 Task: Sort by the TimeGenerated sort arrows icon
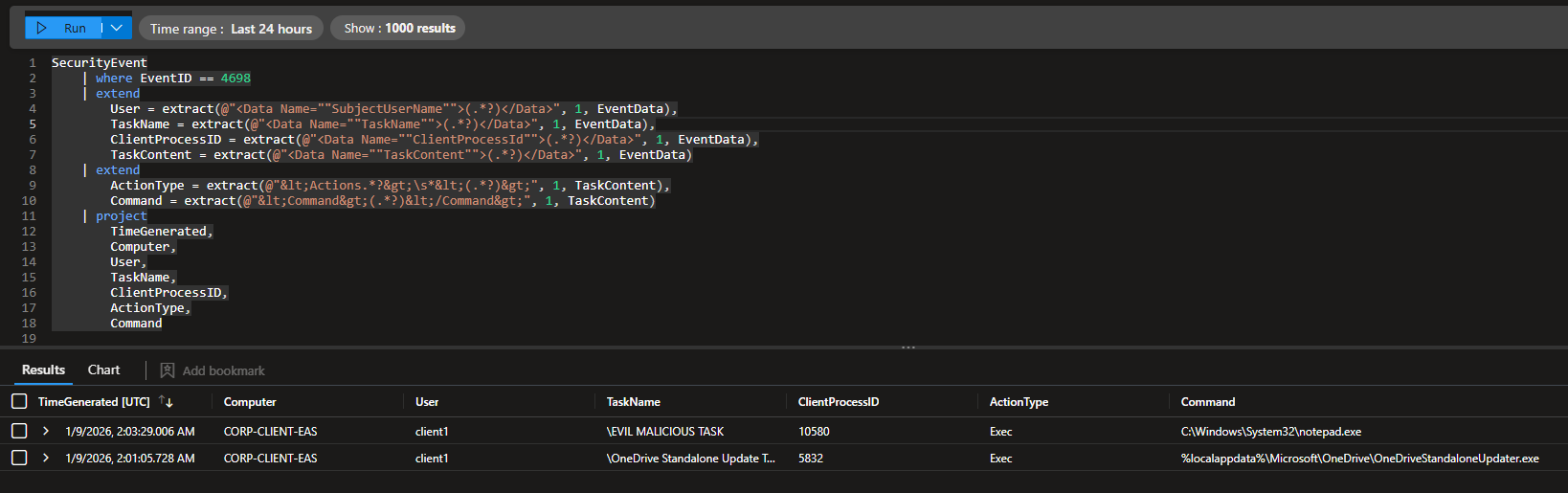pyautogui.click(x=166, y=402)
